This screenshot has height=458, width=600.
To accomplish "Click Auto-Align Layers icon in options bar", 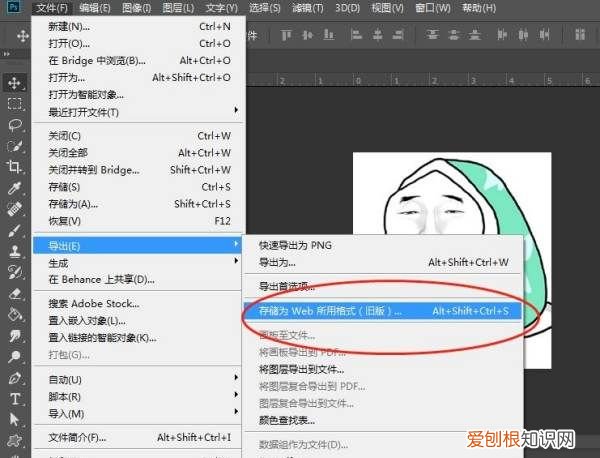I will click(580, 35).
